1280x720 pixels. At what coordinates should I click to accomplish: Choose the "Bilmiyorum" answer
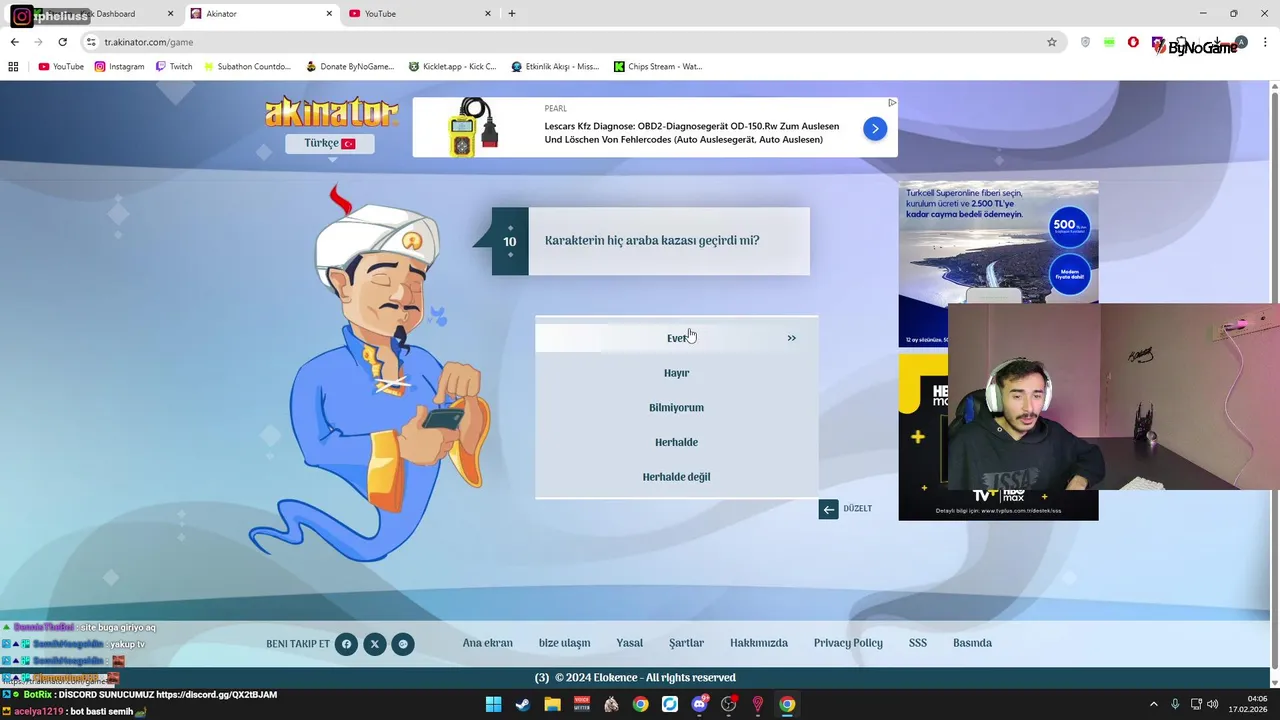point(676,407)
